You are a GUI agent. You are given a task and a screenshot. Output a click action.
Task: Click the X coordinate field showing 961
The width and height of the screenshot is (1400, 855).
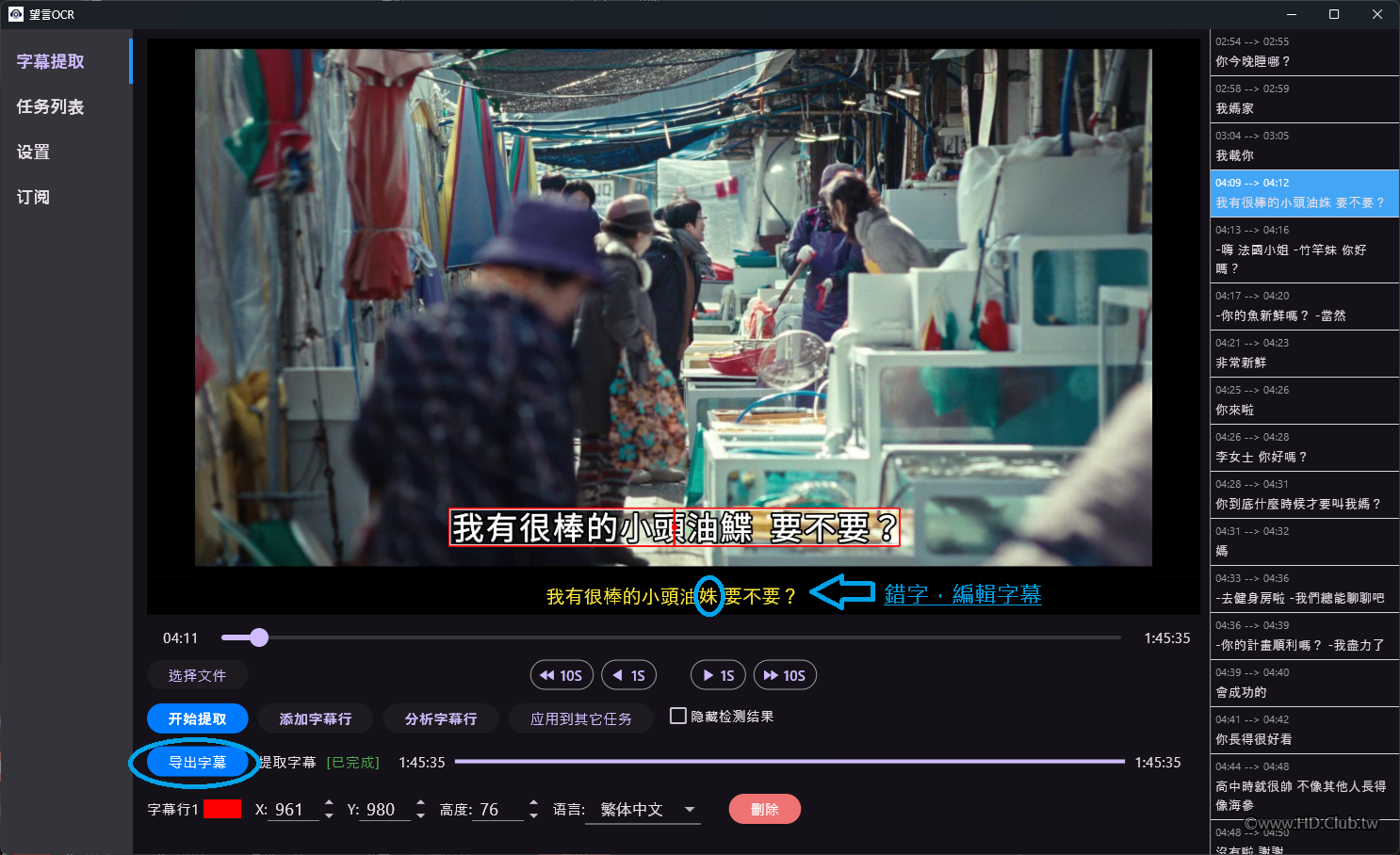click(295, 809)
